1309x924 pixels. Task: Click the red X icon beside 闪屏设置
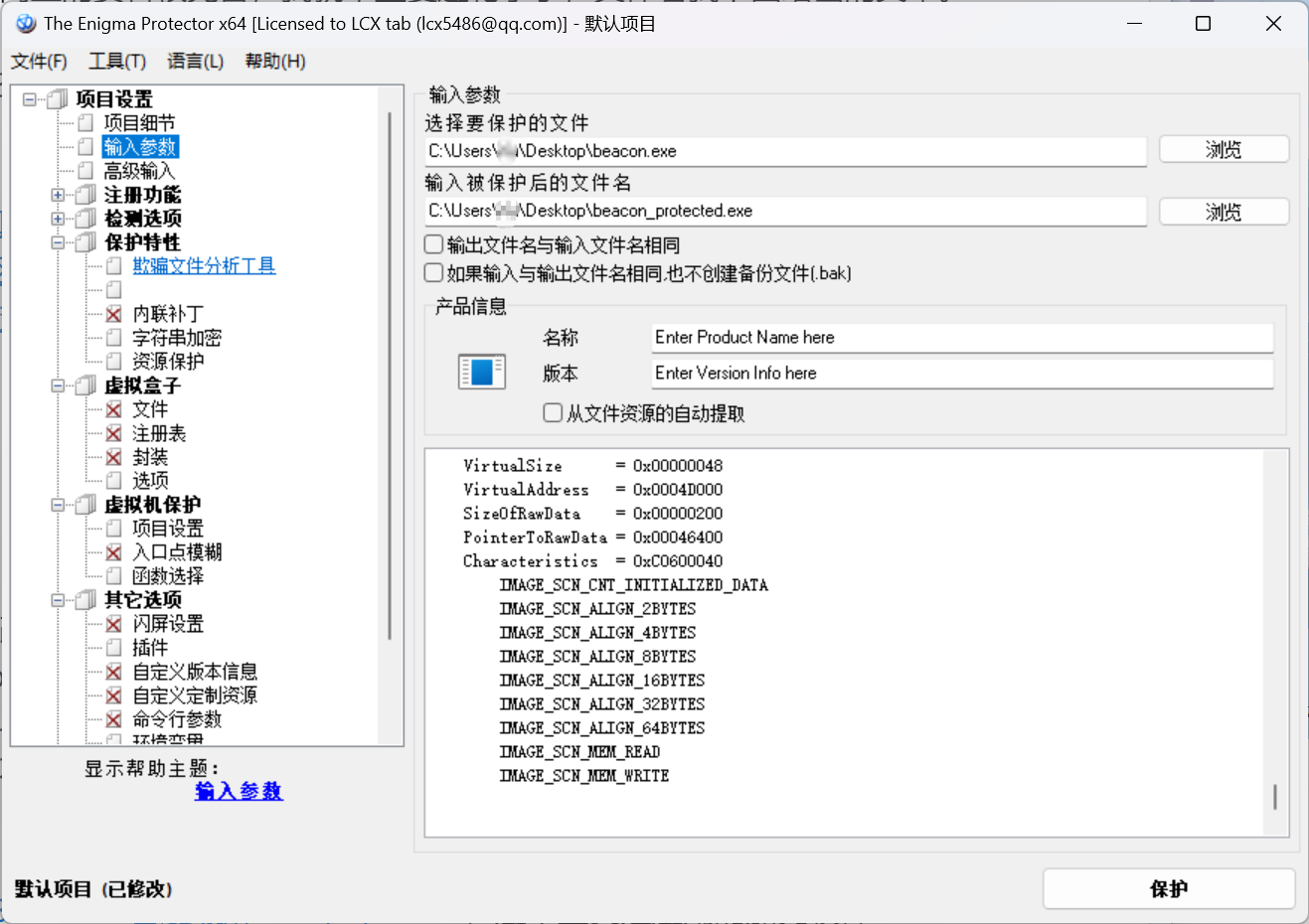tap(114, 624)
